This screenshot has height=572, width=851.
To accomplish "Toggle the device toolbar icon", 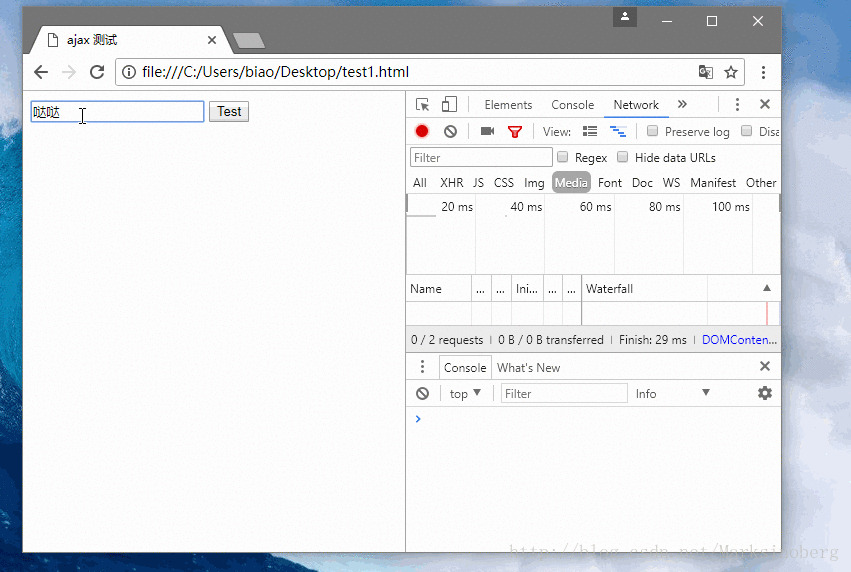I will [449, 105].
